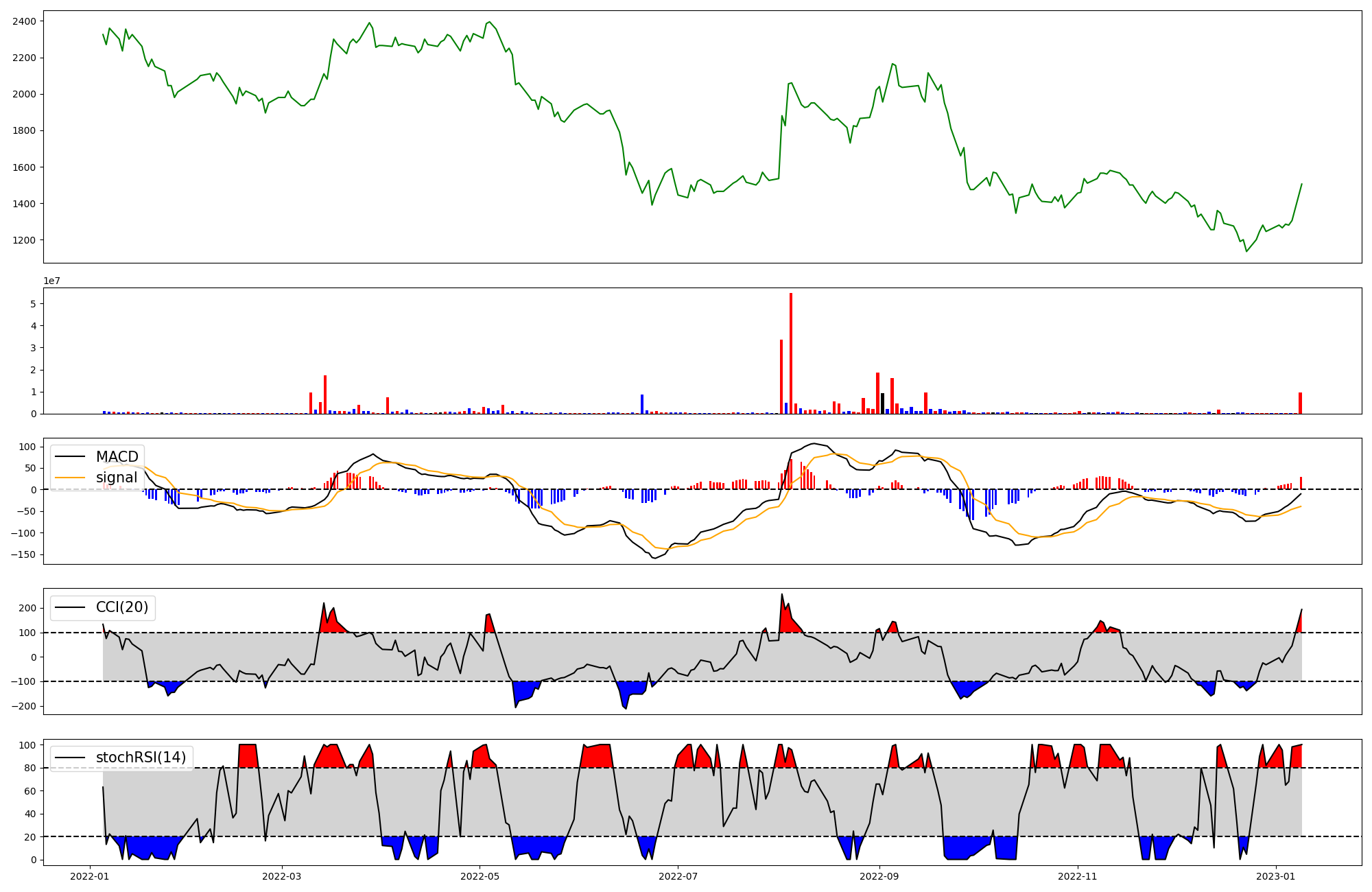Click the 2022-07 x-axis date label

678,876
